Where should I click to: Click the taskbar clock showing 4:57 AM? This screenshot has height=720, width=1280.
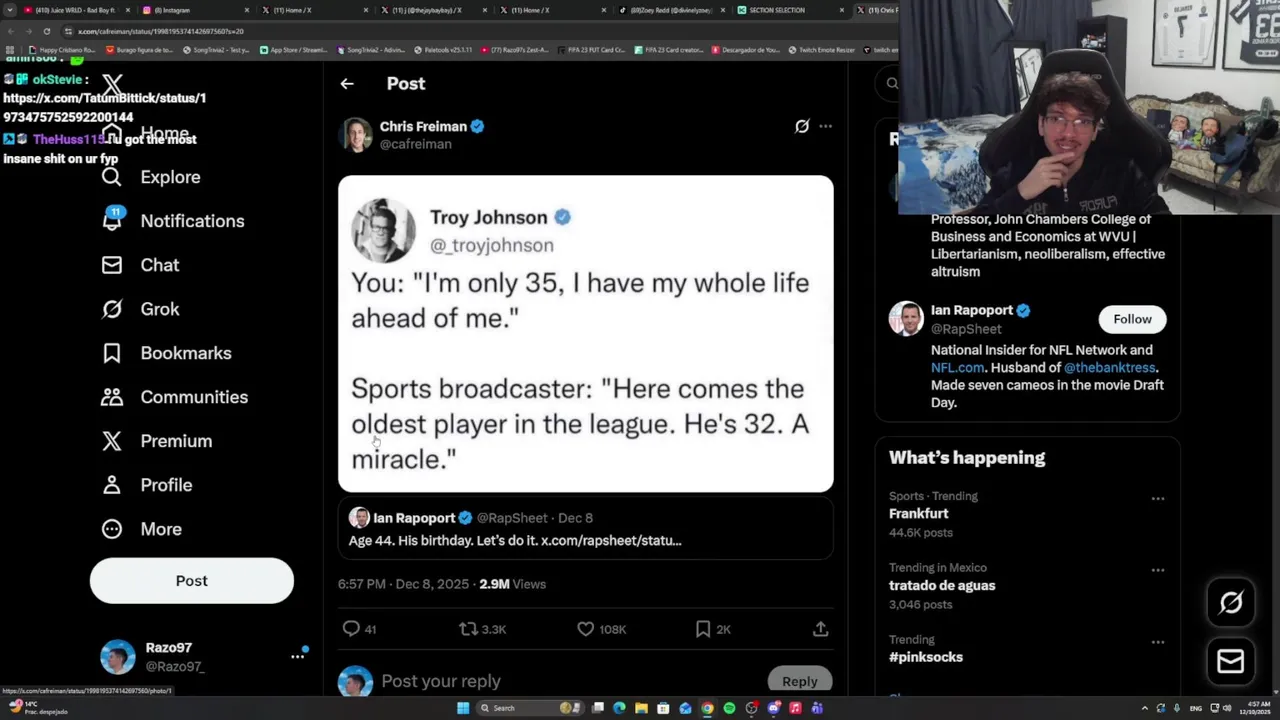tap(1256, 708)
